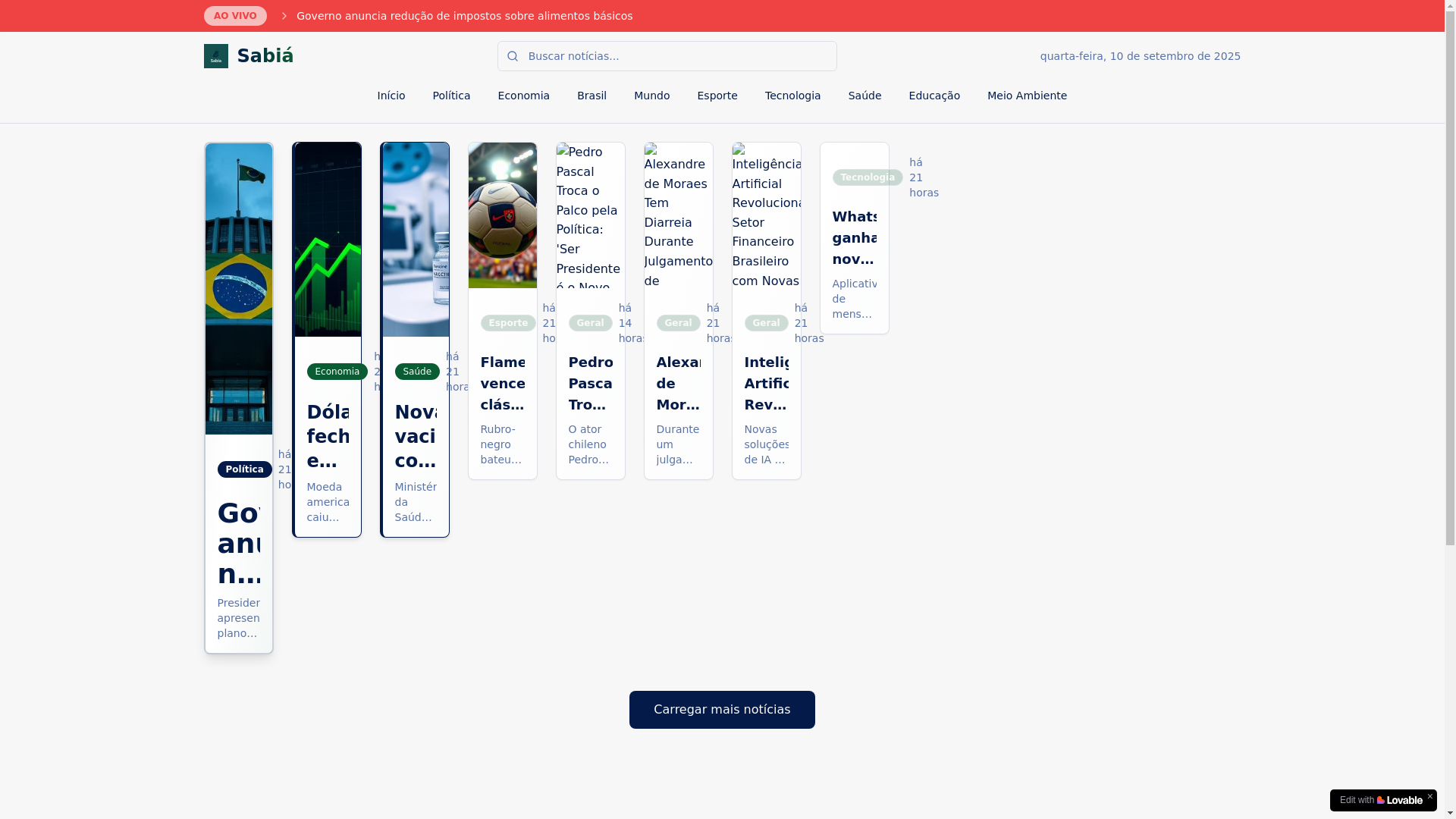Image resolution: width=1456 pixels, height=819 pixels.
Task: Click 'Moeda americana caiu' summary text
Action: (x=328, y=502)
